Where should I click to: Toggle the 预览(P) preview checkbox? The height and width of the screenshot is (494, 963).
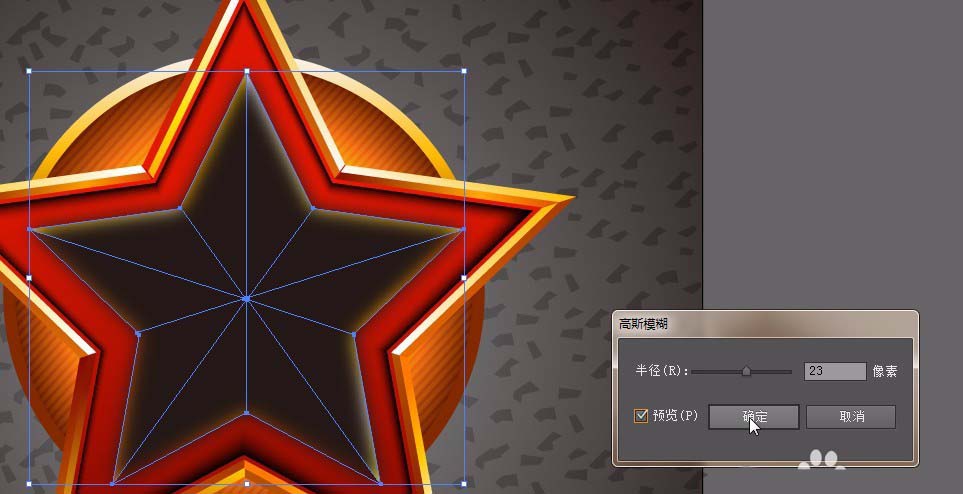click(641, 416)
